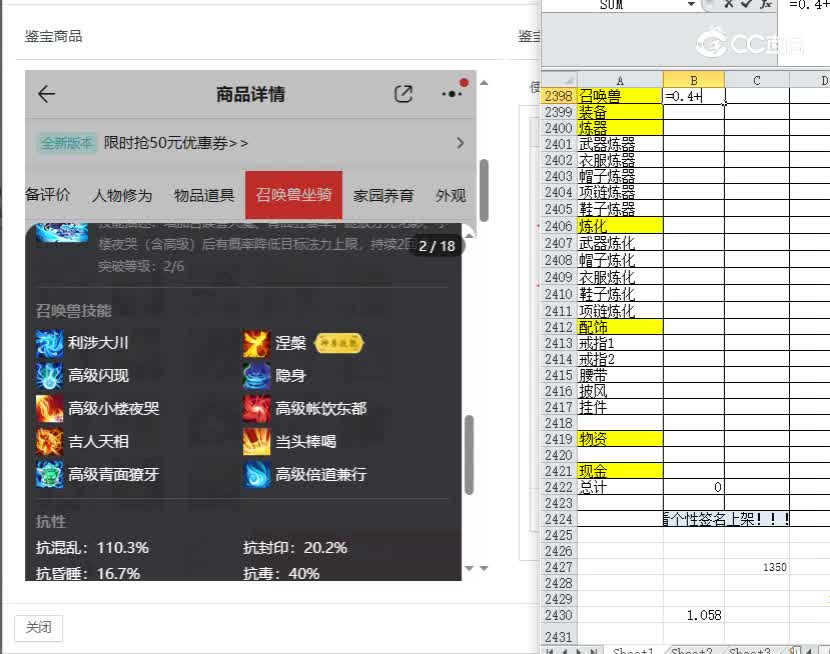Click the 鉴宝商品 heading
Image resolution: width=830 pixels, height=654 pixels.
[x=53, y=36]
